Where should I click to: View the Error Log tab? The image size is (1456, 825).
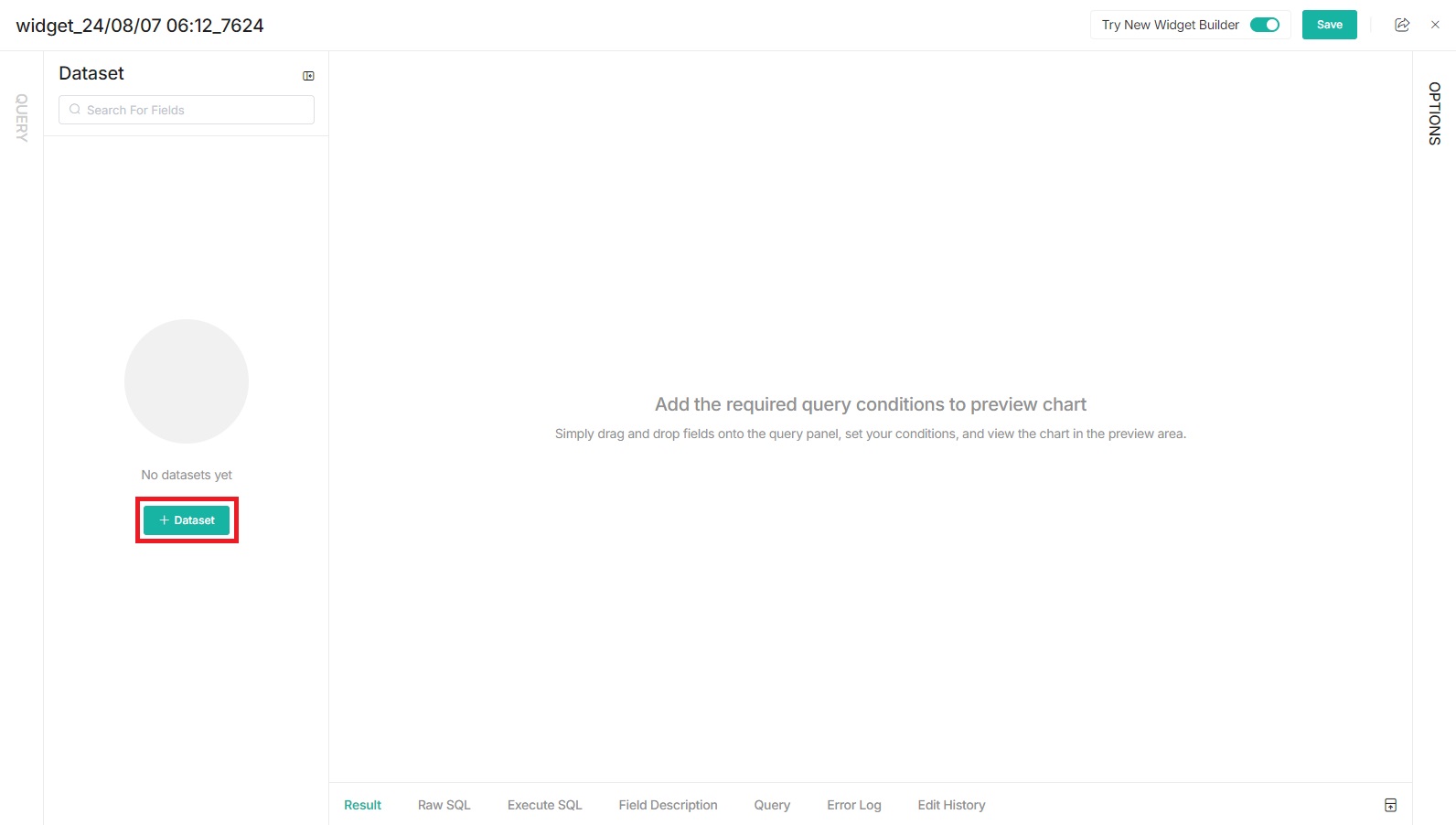click(853, 805)
